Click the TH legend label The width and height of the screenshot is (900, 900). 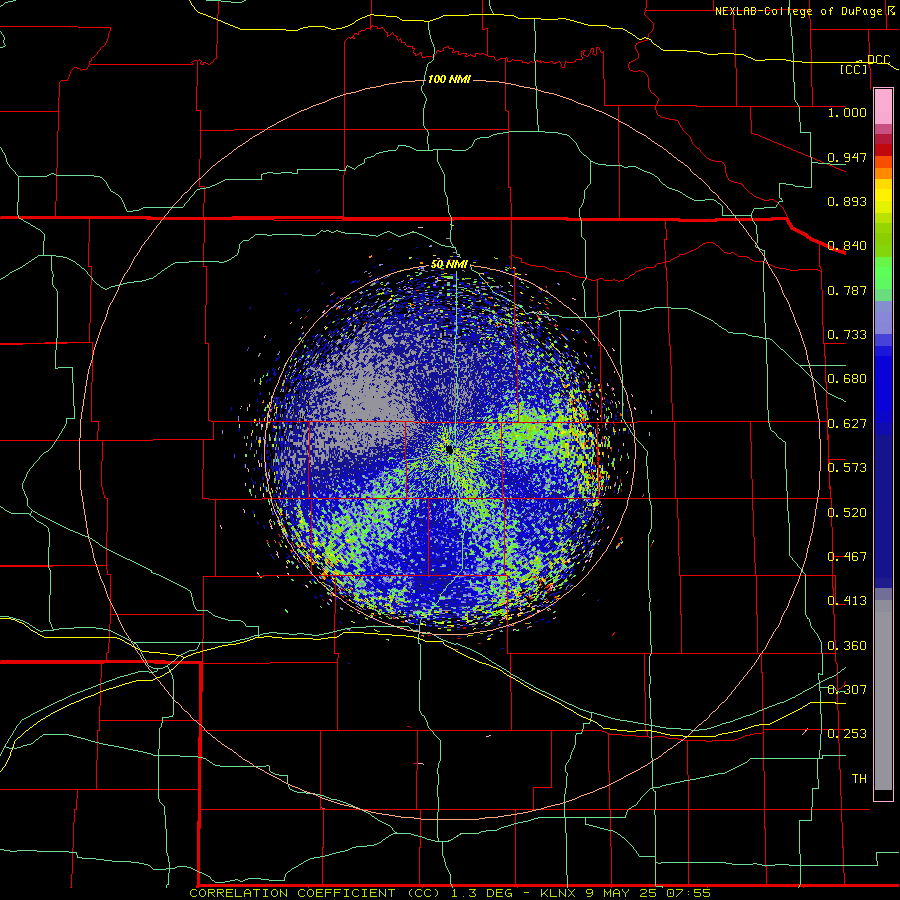point(859,779)
